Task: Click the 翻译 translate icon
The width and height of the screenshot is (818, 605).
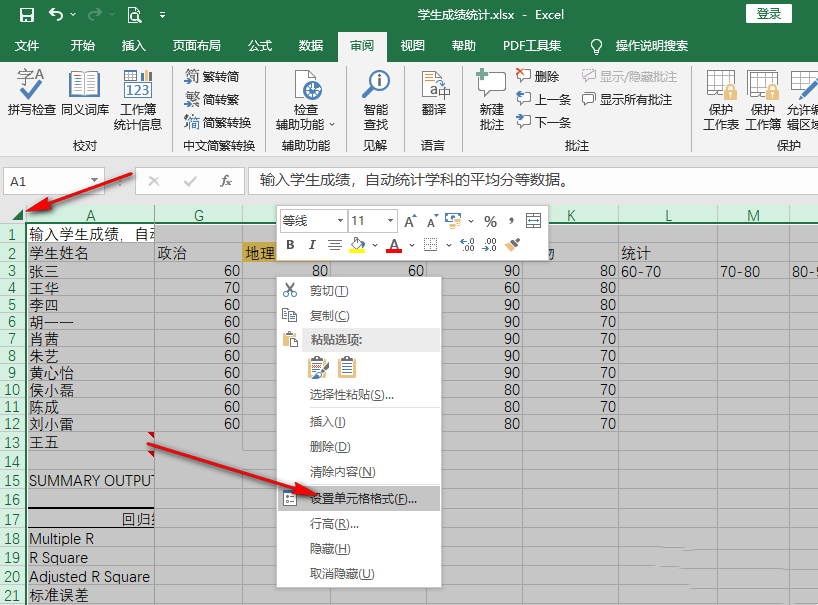Action: pos(434,93)
